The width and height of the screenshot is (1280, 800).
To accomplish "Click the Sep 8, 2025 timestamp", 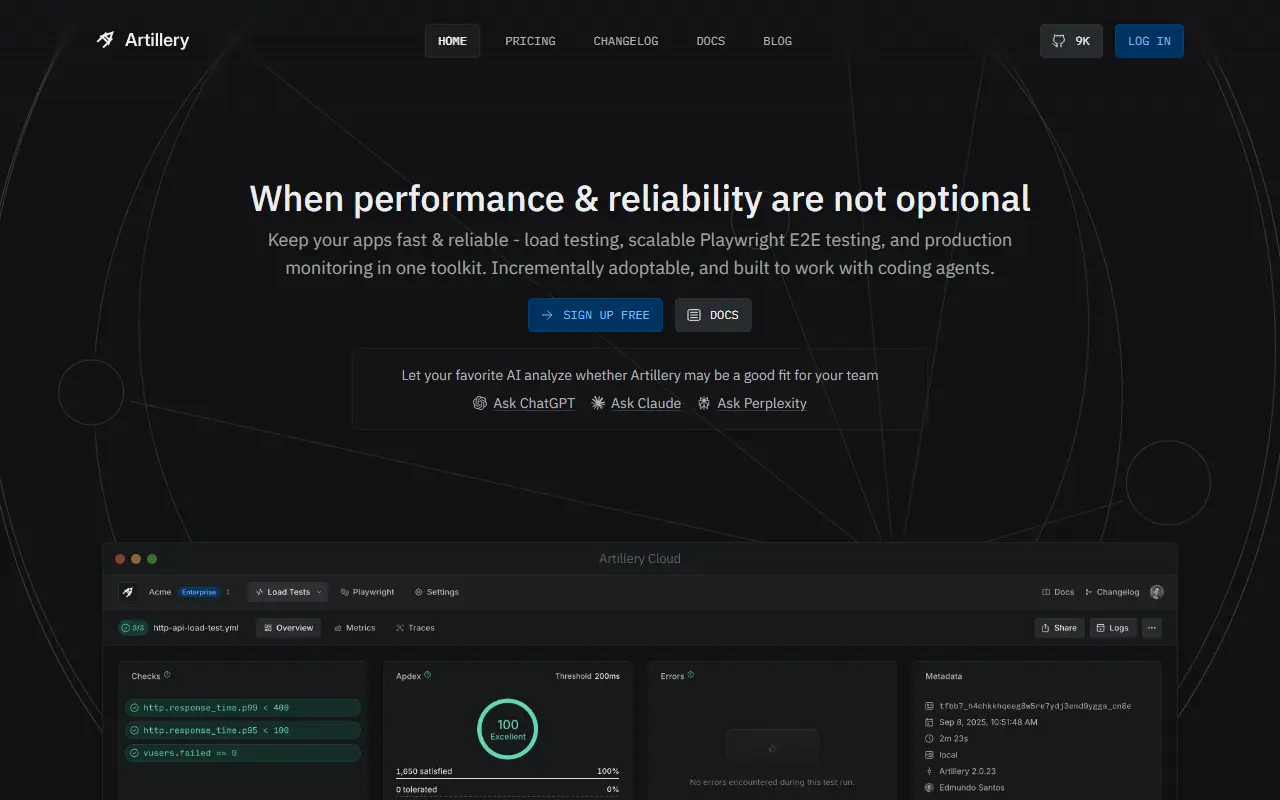I will coord(981,722).
